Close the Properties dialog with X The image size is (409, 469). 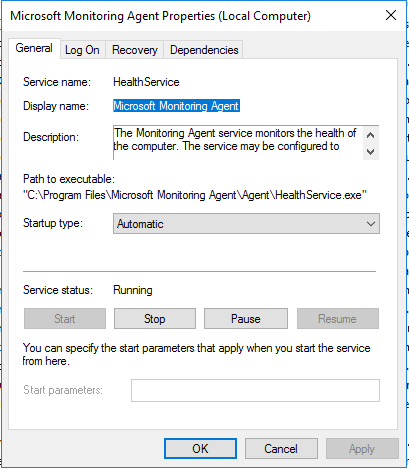(391, 15)
